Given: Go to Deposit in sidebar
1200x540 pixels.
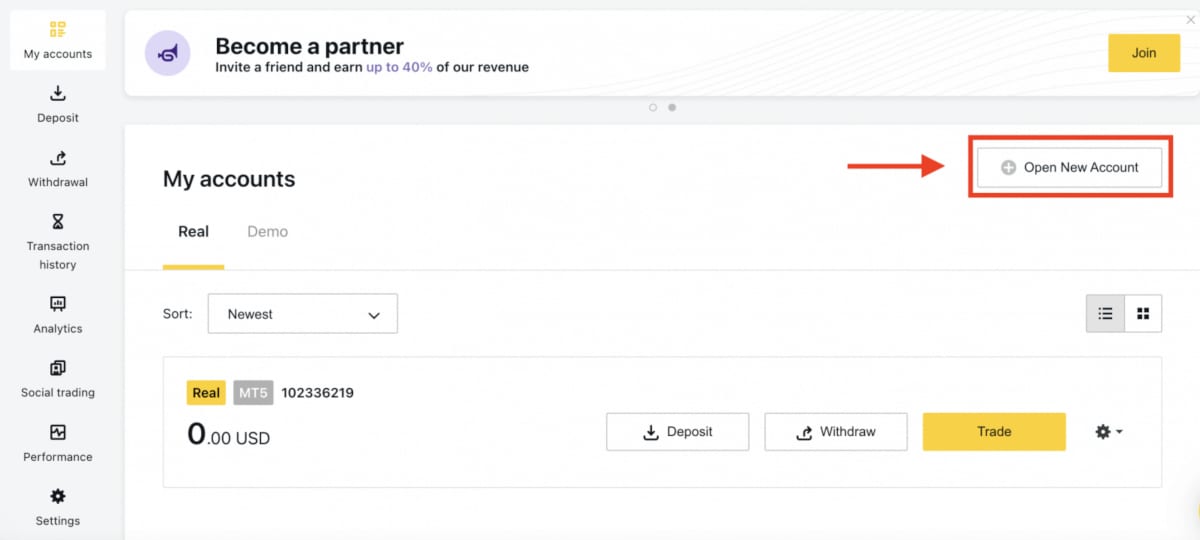Looking at the screenshot, I should click(x=58, y=104).
